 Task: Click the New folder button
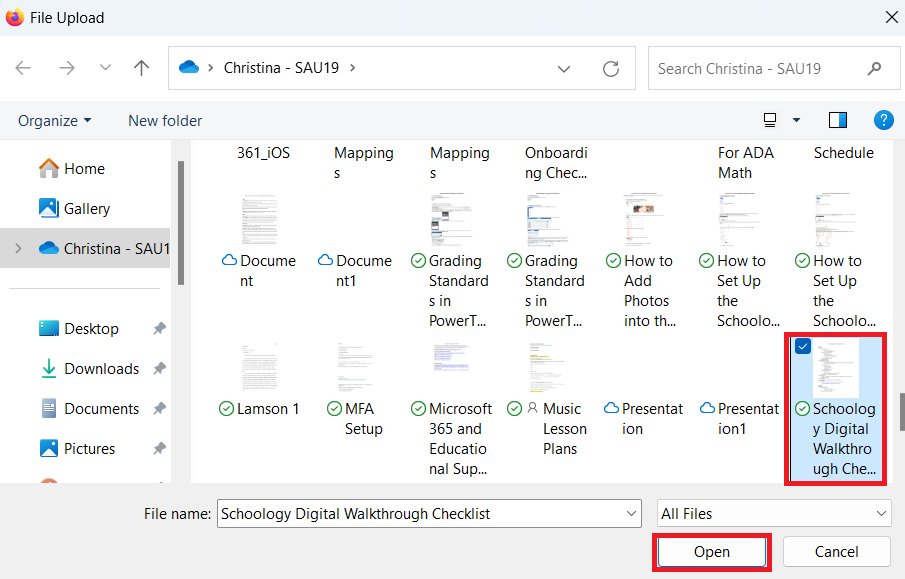165,120
